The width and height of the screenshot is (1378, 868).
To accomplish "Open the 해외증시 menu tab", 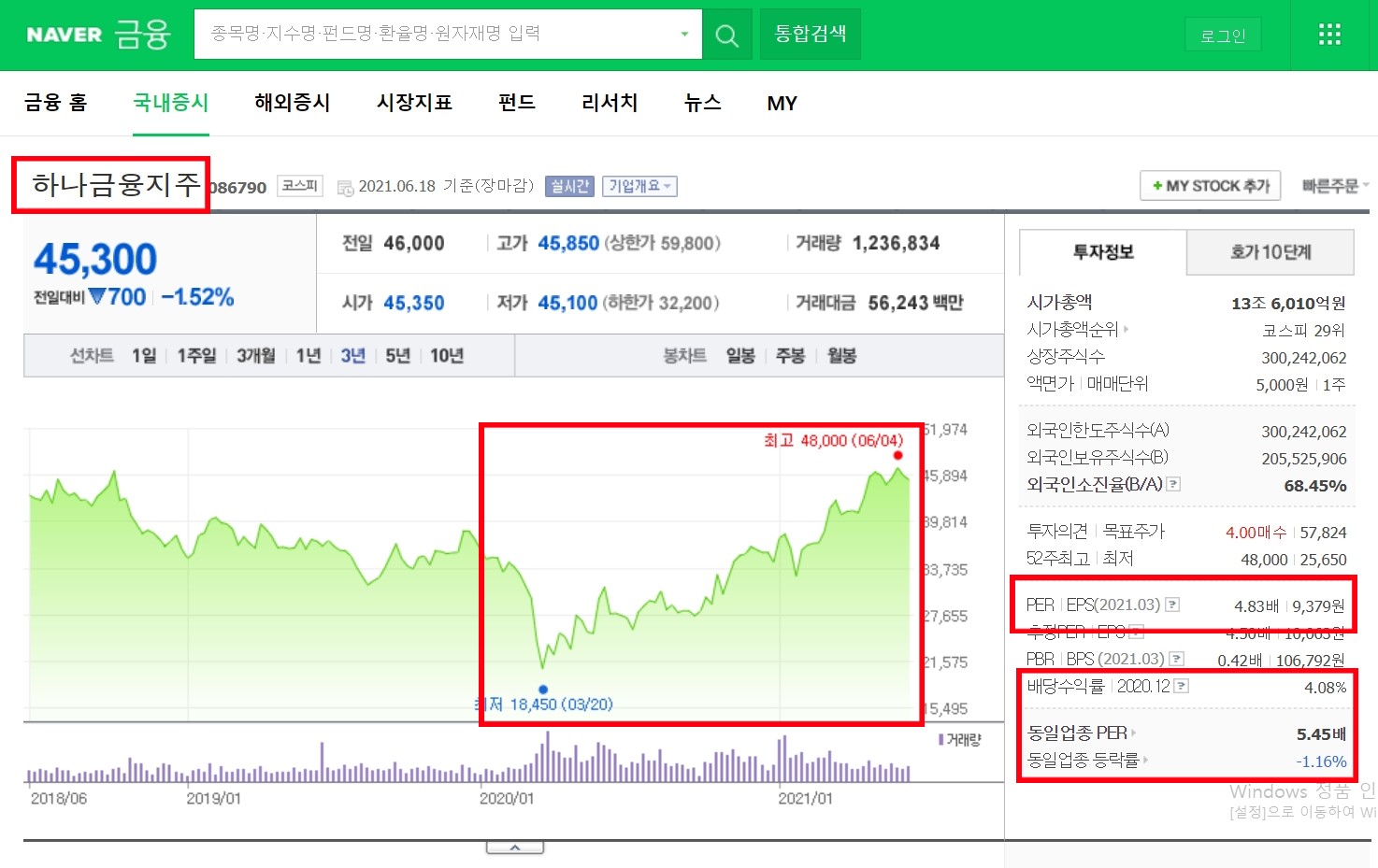I will click(x=291, y=103).
